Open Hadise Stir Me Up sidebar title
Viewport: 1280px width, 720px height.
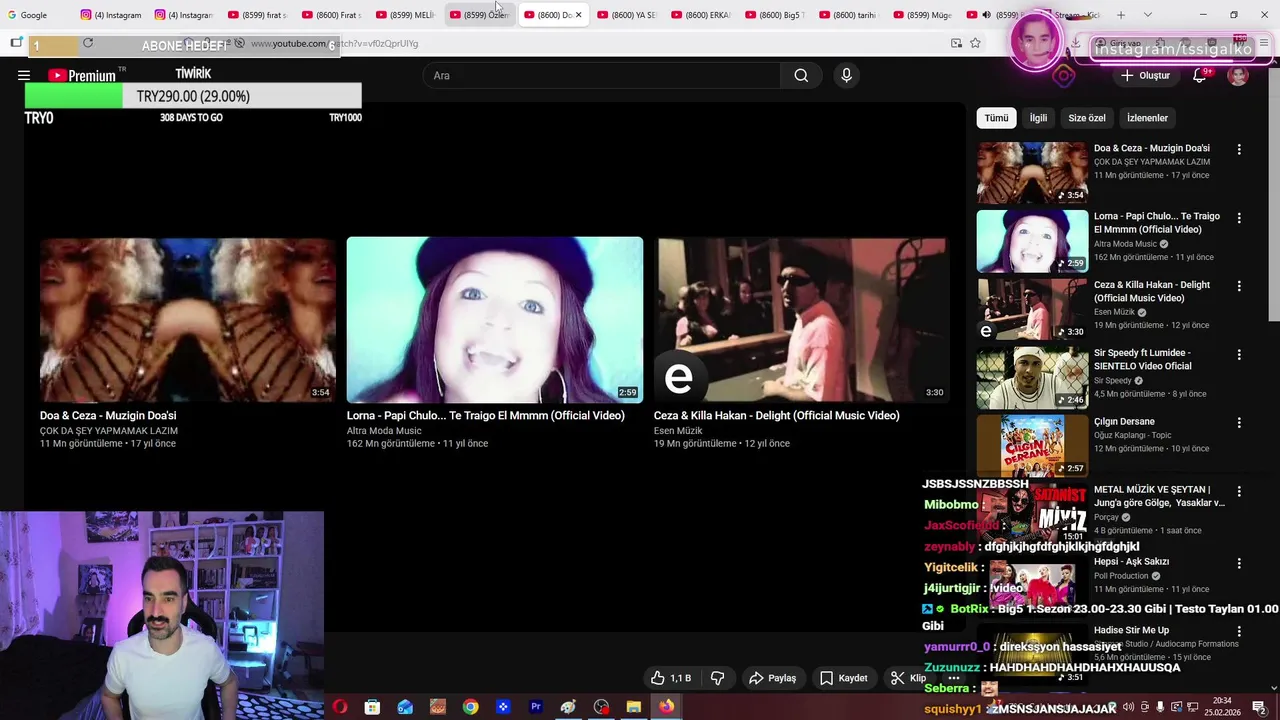point(1131,630)
